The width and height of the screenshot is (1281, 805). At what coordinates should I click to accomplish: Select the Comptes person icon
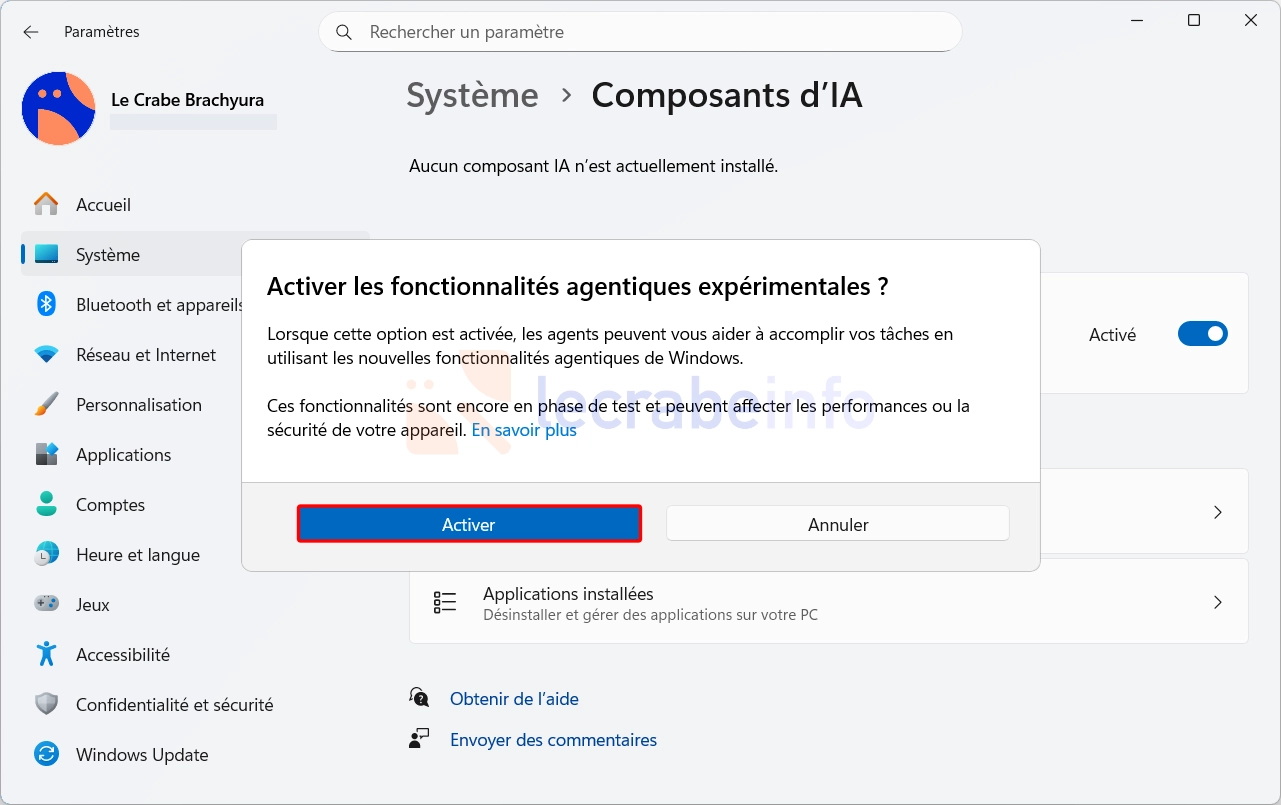pyautogui.click(x=46, y=505)
